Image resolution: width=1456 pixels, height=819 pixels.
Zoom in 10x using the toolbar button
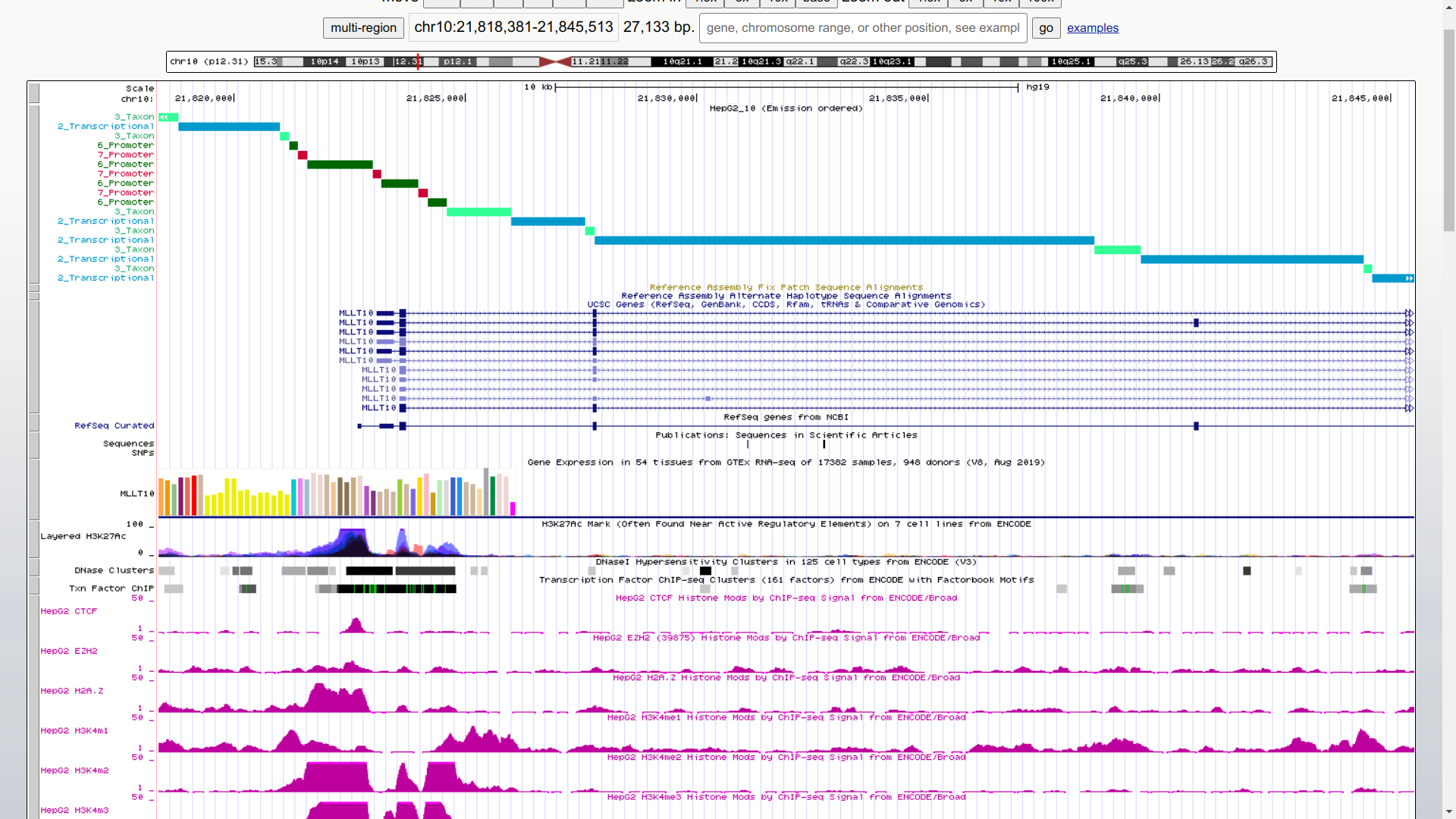click(x=777, y=2)
